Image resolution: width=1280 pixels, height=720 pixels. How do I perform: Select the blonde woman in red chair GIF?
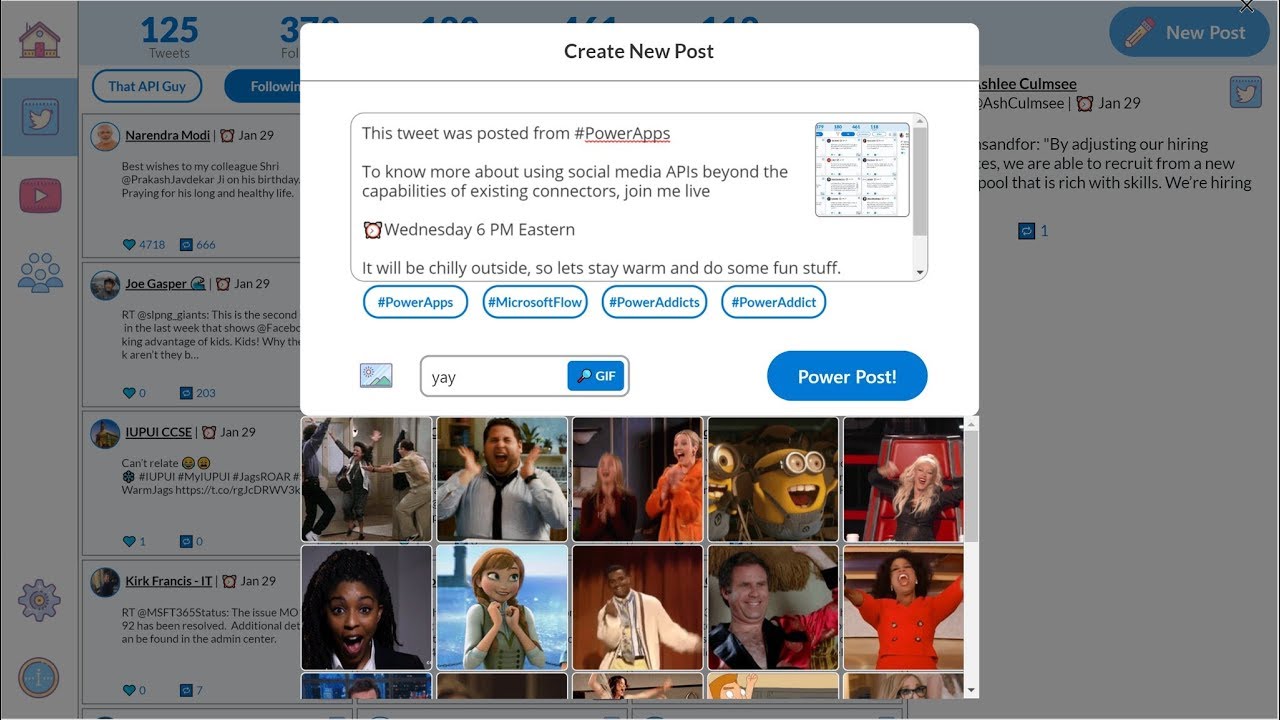(903, 479)
